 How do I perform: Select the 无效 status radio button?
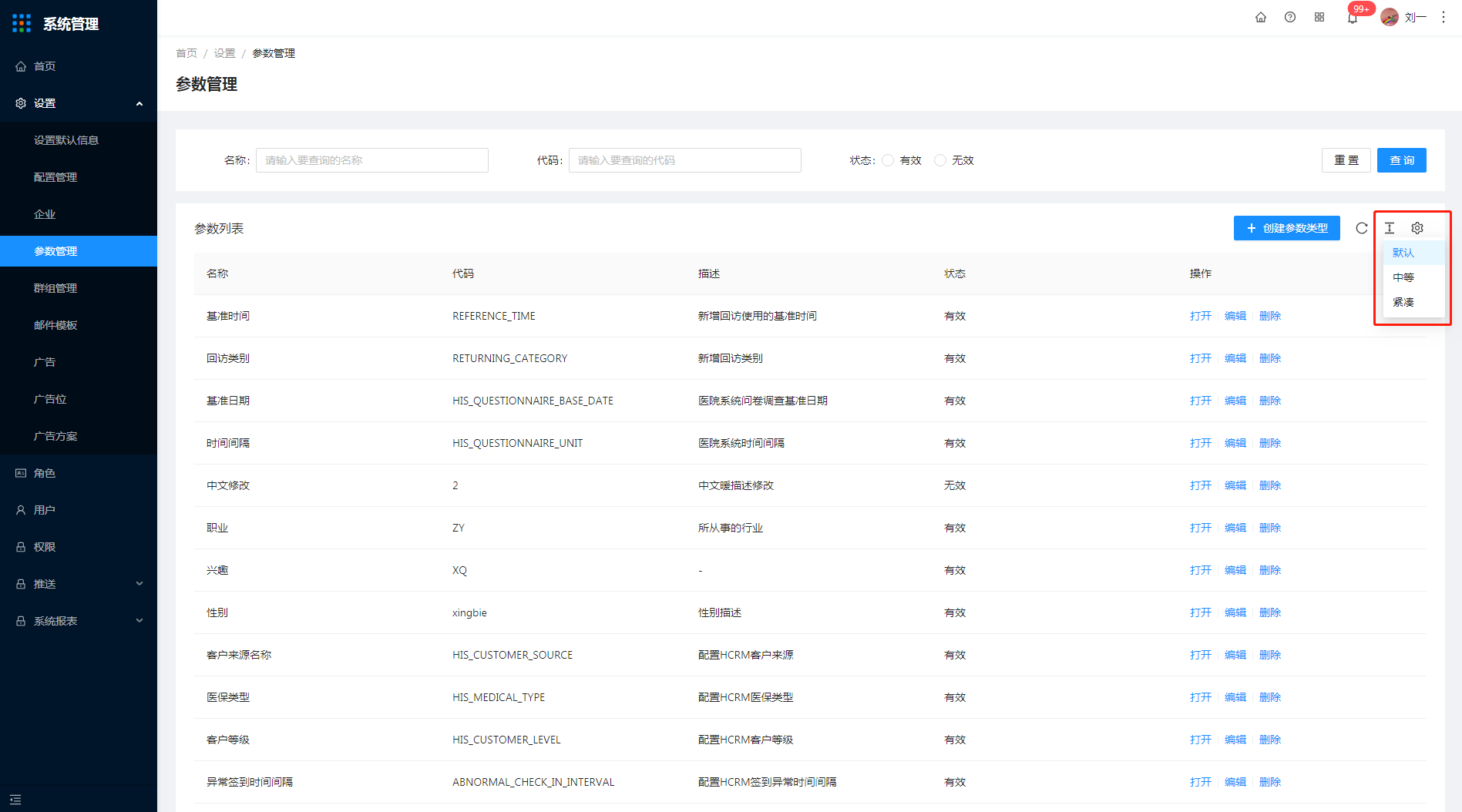[940, 160]
